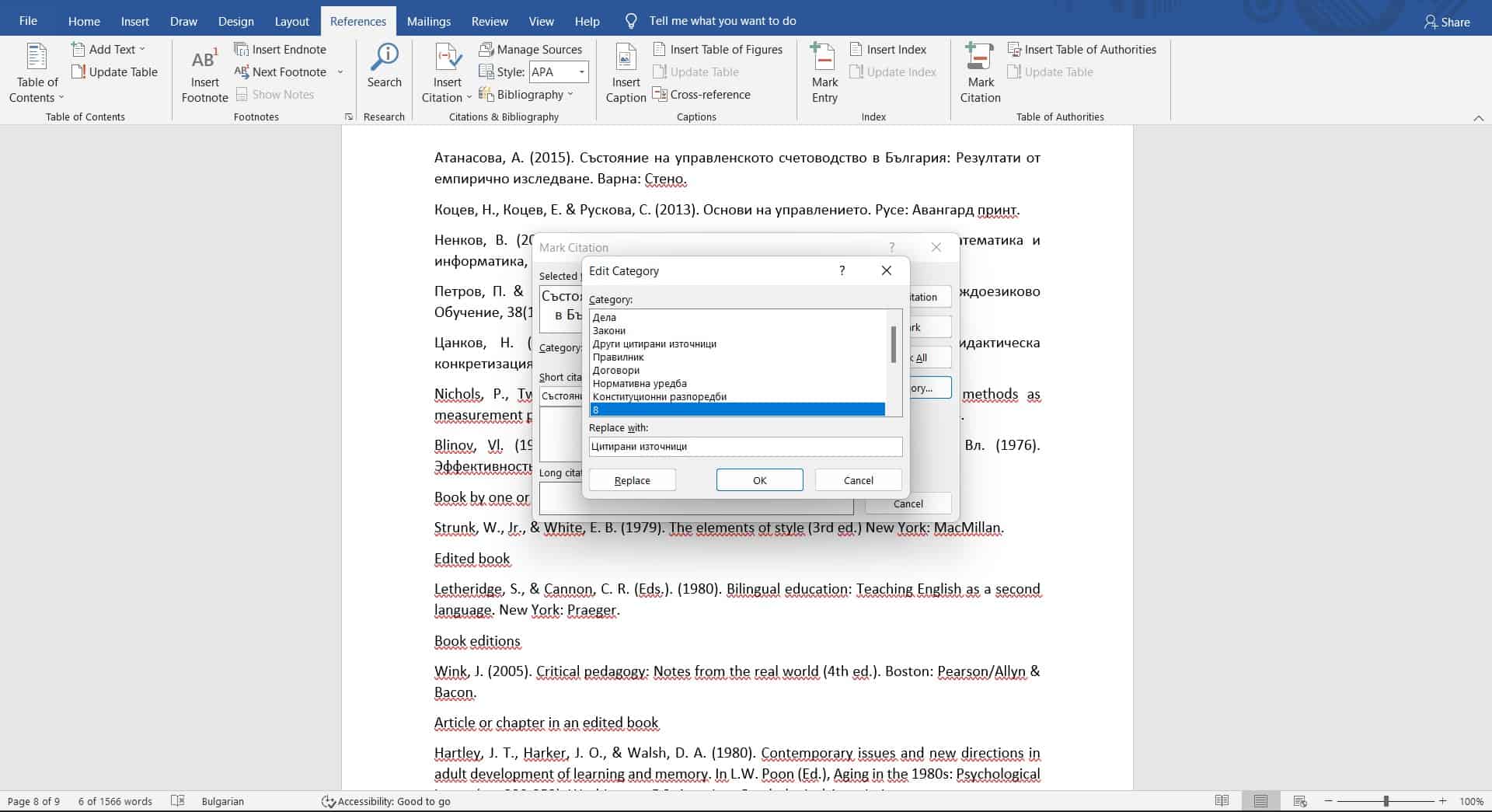Screen dimensions: 1492x812
Task: Click the Replace with text field
Action: tap(745, 446)
